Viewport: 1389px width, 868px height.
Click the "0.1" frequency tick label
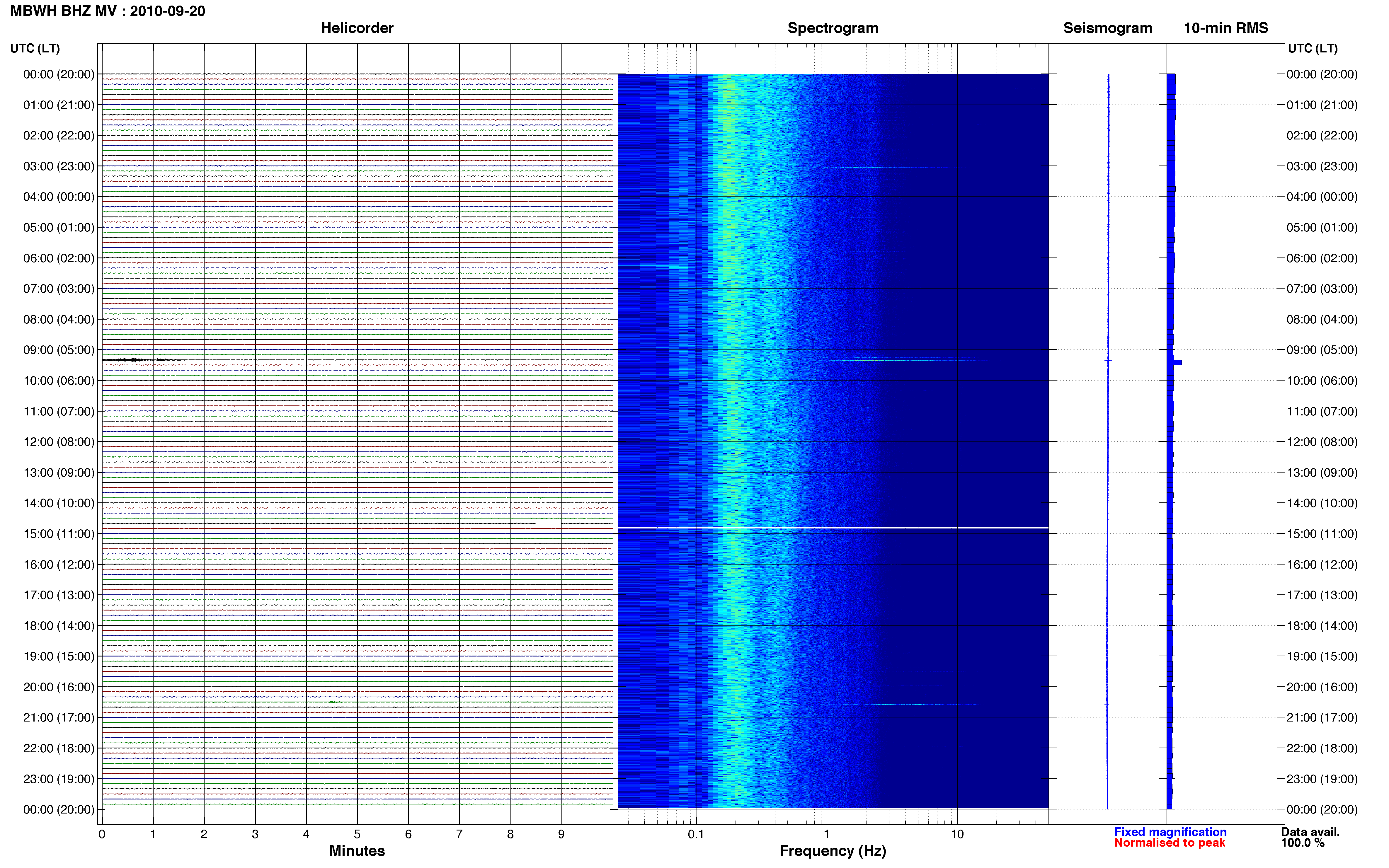(x=696, y=834)
